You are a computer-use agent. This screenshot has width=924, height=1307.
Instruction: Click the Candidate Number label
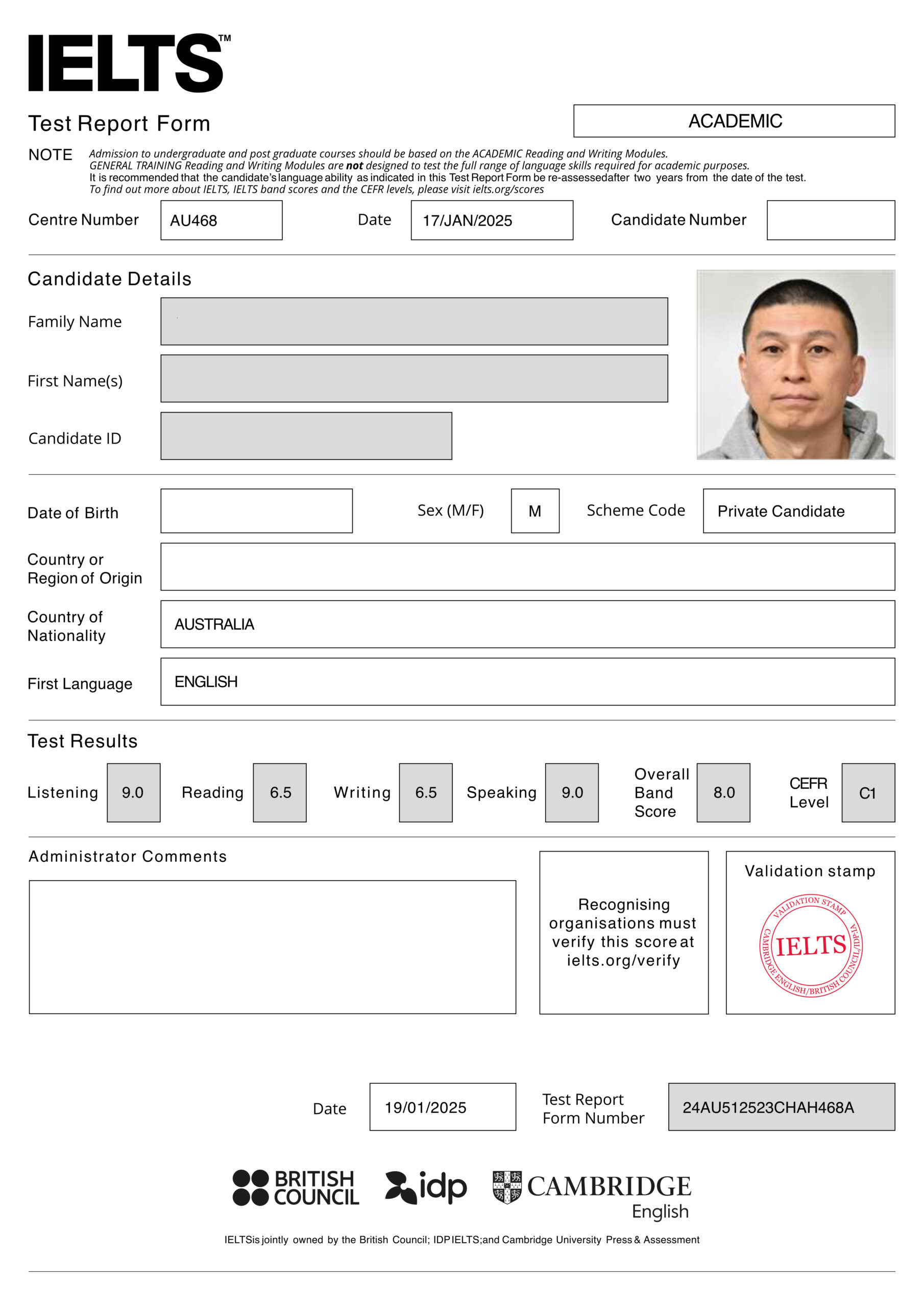pyautogui.click(x=678, y=220)
